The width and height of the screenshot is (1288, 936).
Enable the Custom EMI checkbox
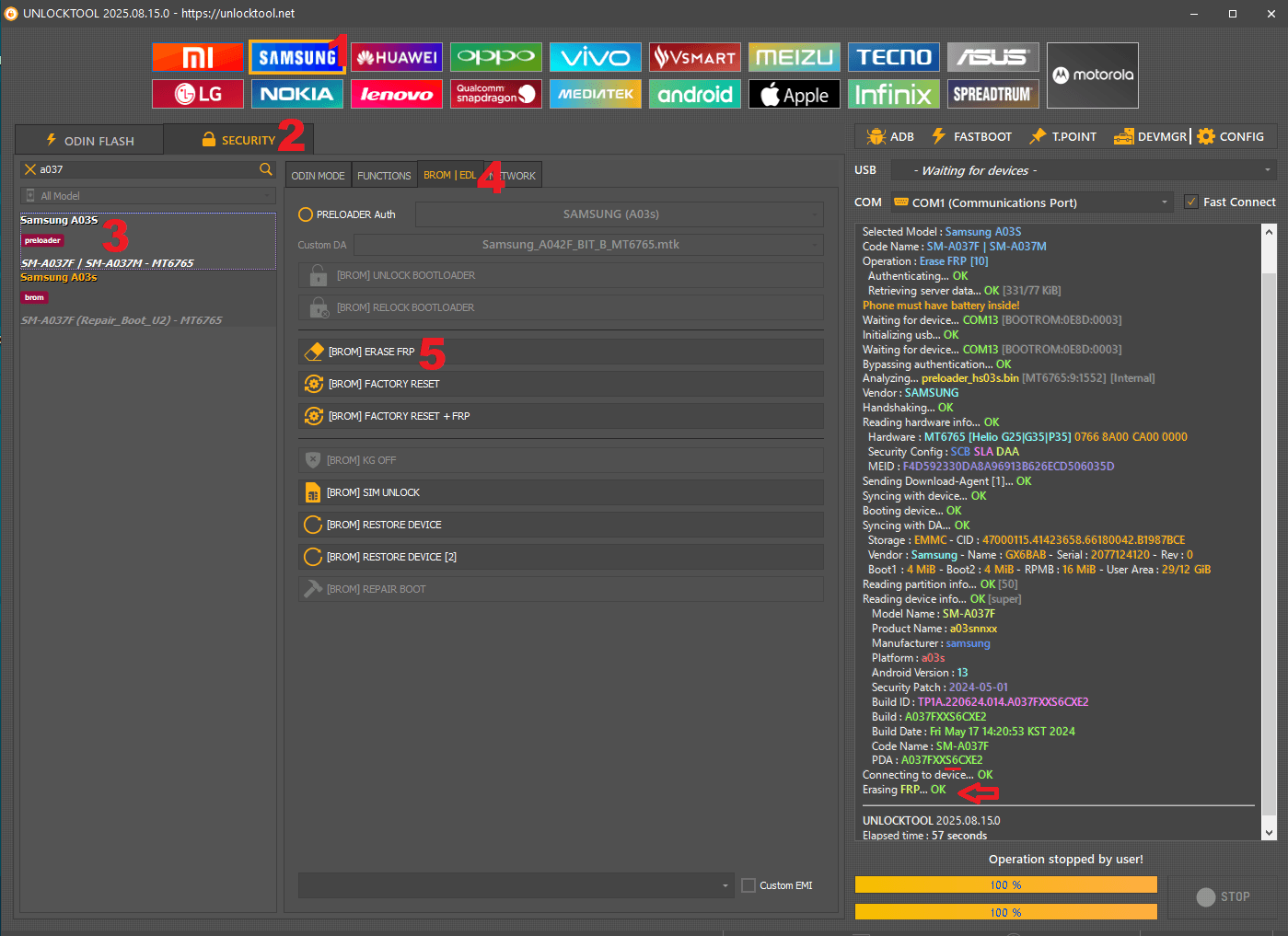tap(748, 885)
